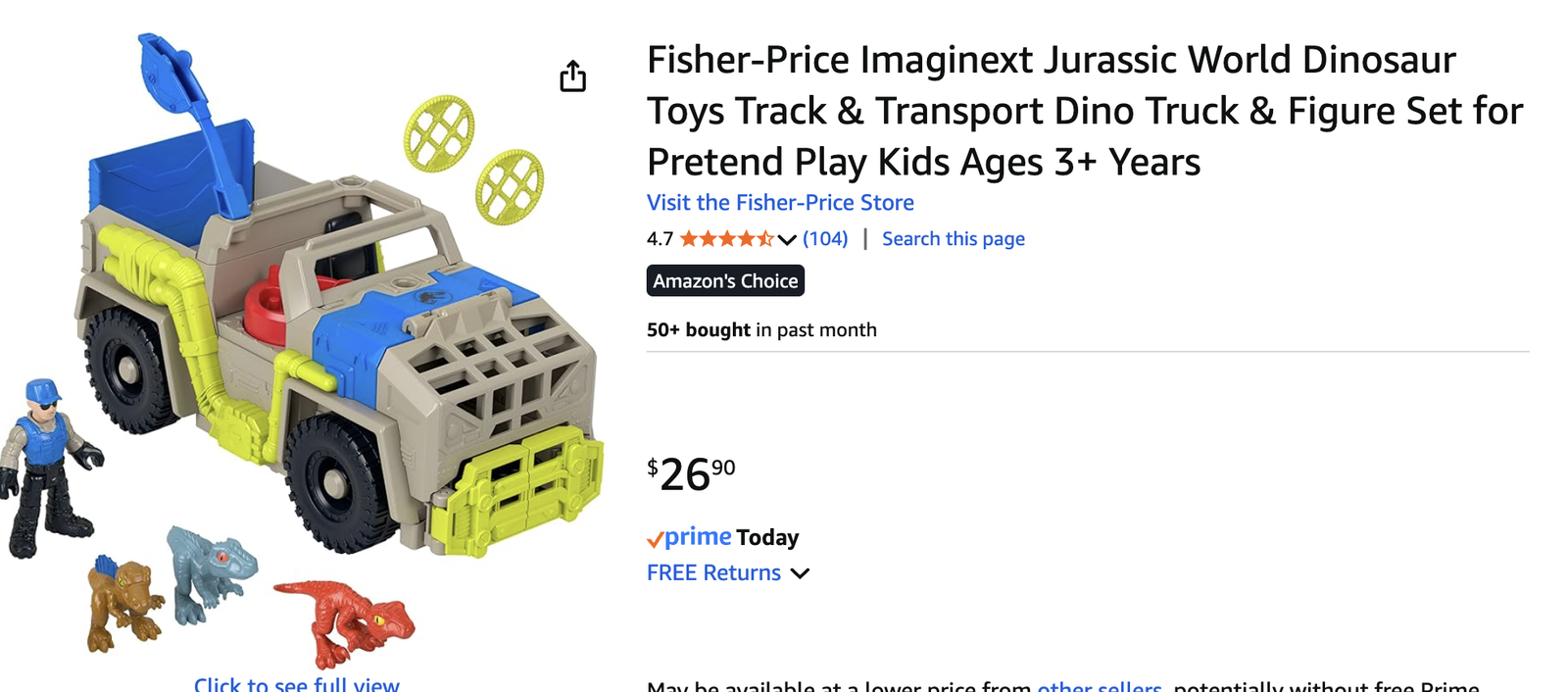Click the star rating icons

click(x=726, y=238)
